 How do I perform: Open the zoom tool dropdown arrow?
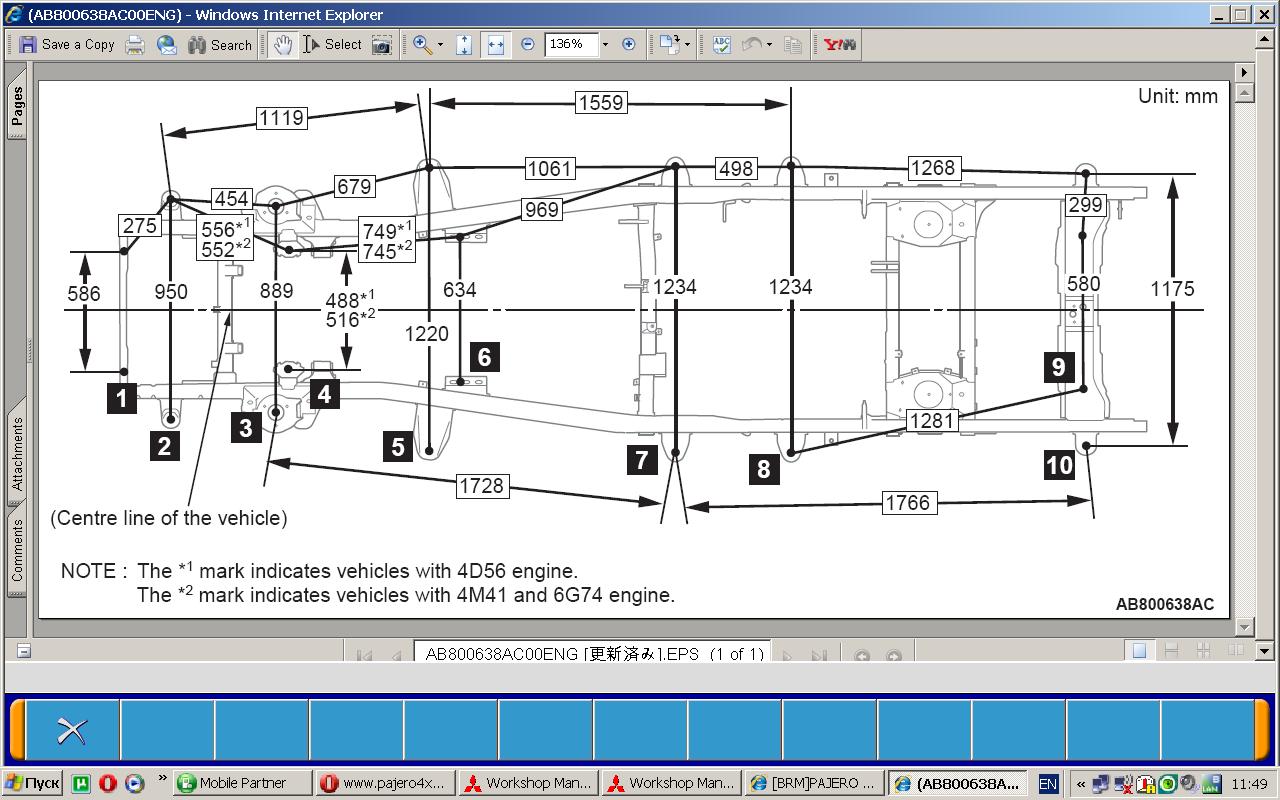pyautogui.click(x=440, y=45)
